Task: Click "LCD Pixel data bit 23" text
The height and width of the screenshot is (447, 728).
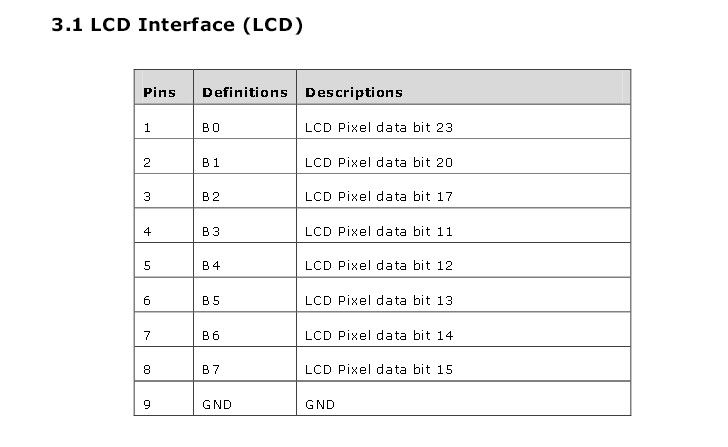Action: (379, 128)
